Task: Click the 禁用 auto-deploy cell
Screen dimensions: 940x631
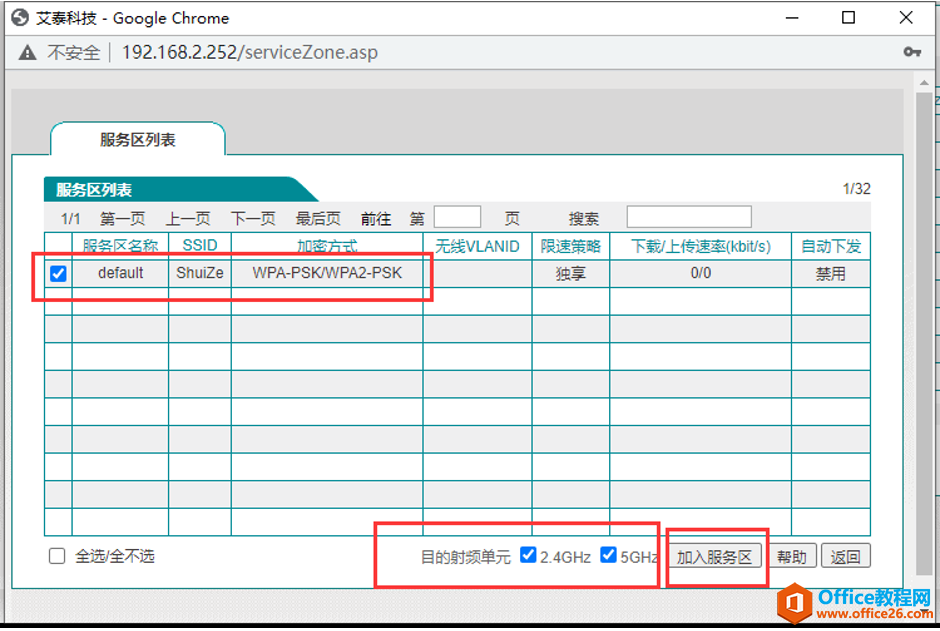Action: point(831,273)
